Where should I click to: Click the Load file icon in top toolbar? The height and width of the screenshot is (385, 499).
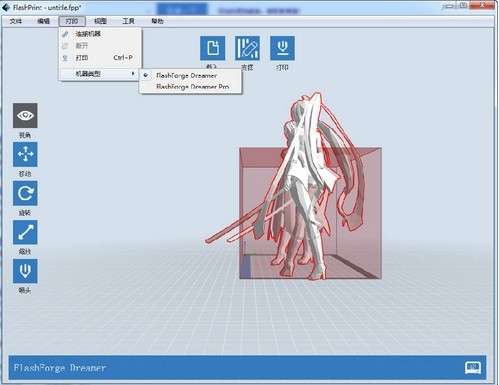coord(213,48)
